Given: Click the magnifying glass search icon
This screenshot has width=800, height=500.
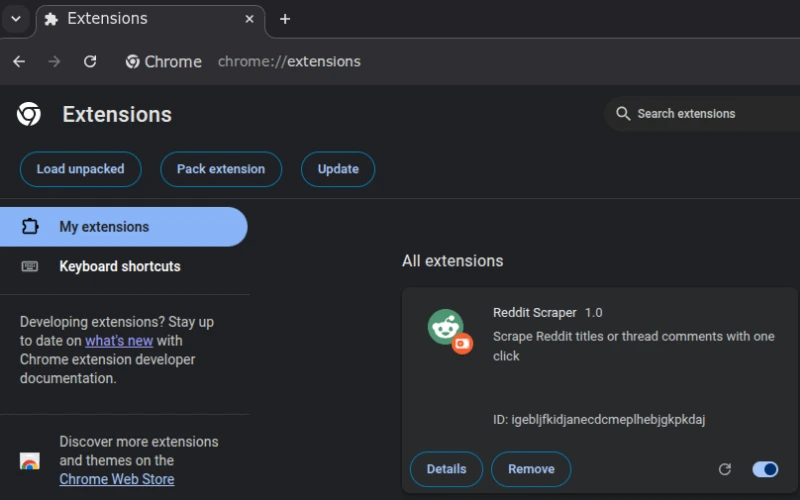Looking at the screenshot, I should tap(623, 113).
